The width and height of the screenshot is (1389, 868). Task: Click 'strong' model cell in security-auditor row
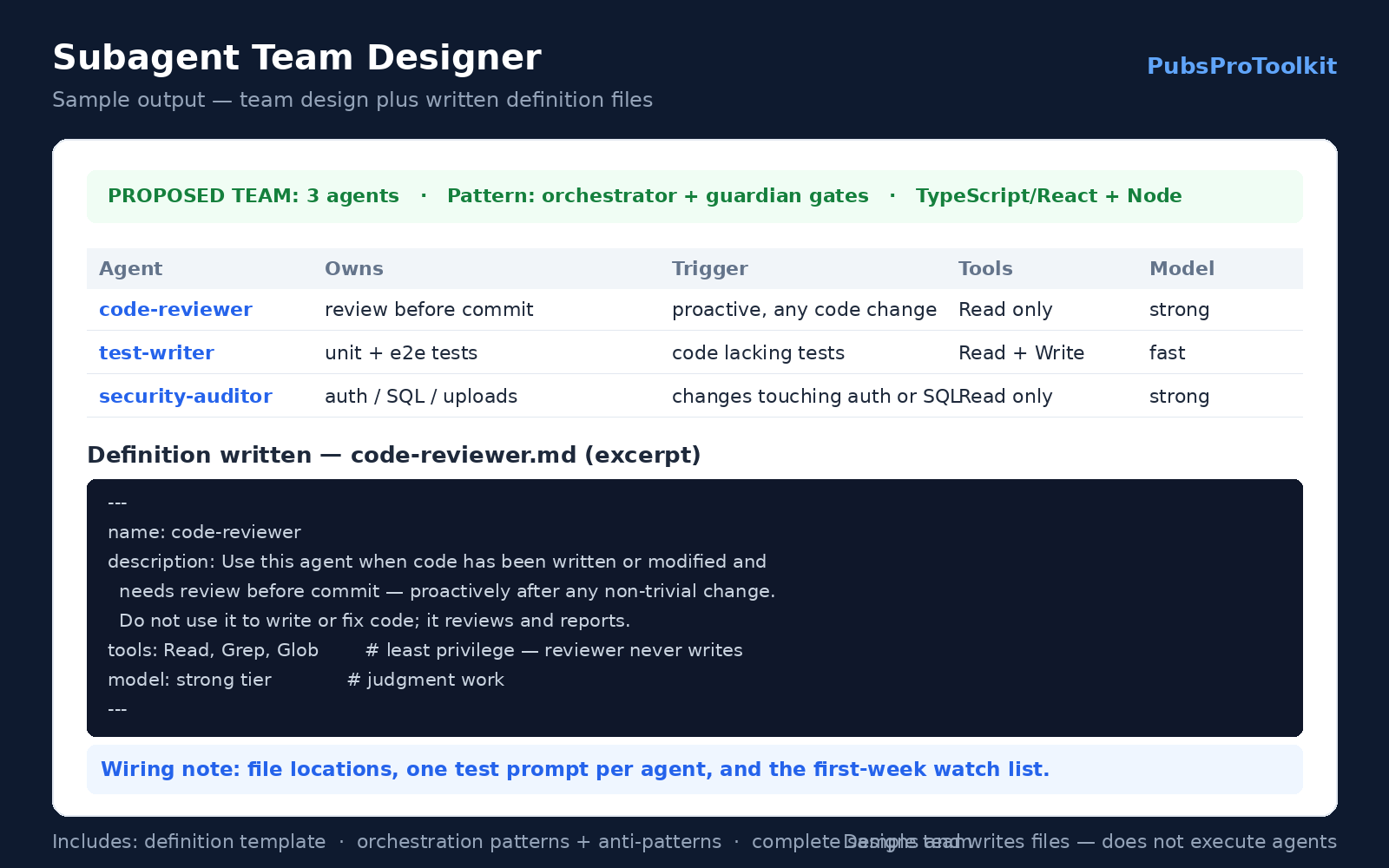1179,397
